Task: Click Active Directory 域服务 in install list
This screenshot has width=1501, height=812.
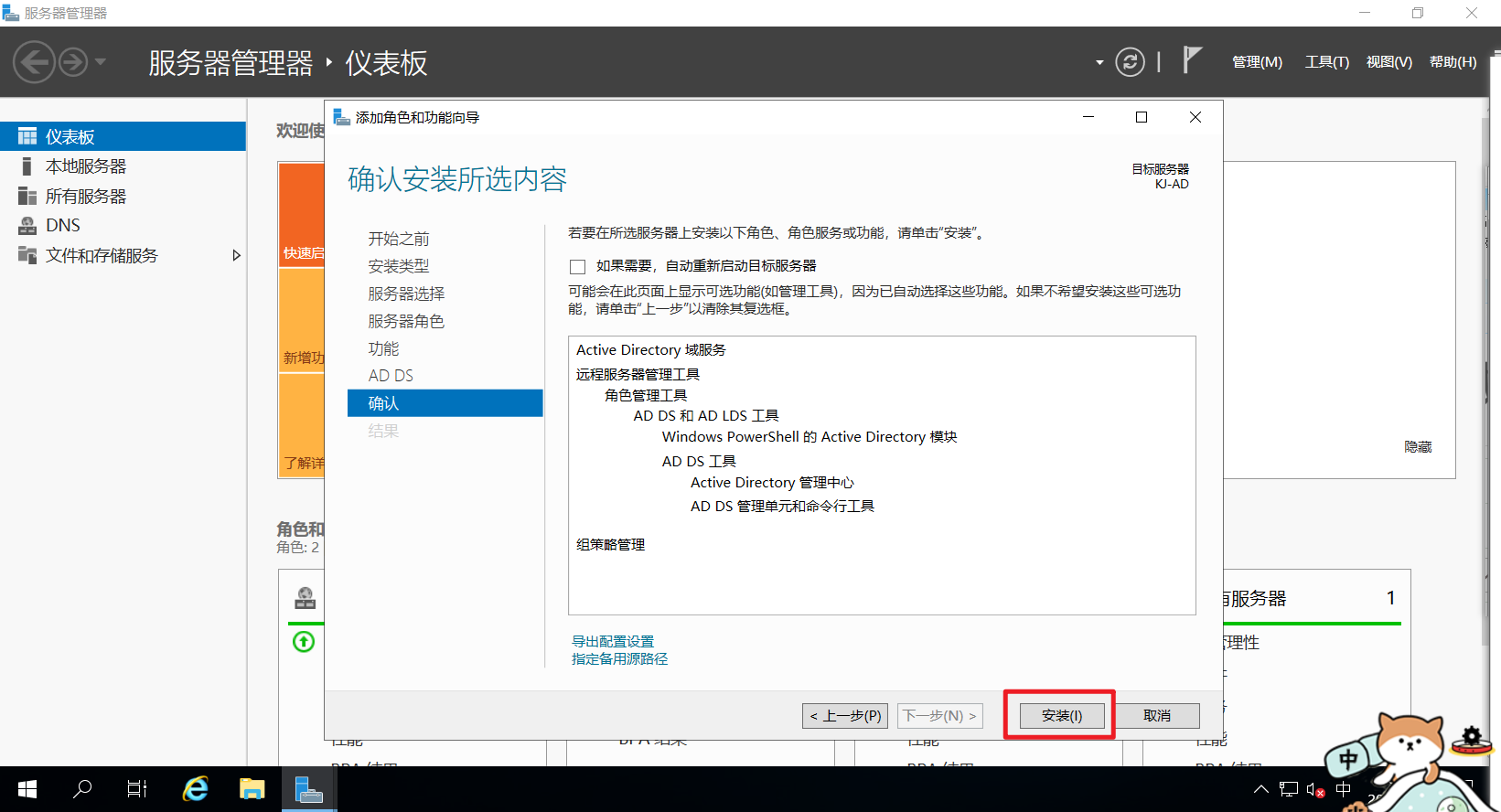Action: click(x=651, y=350)
